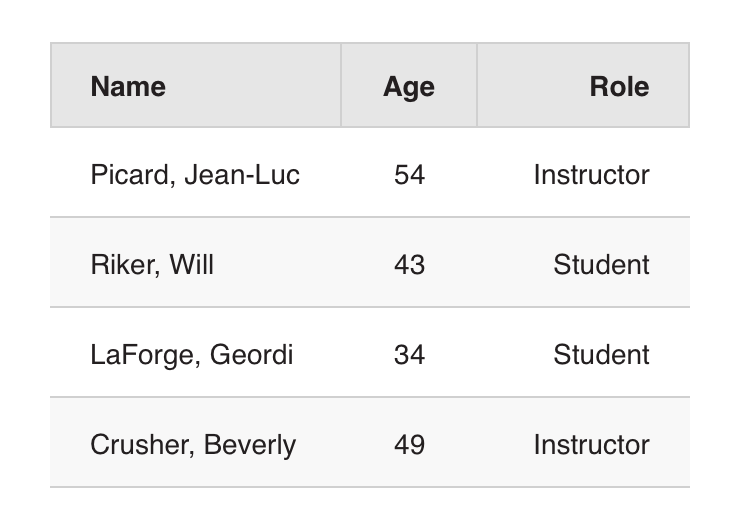Select the age value 43

(x=409, y=265)
